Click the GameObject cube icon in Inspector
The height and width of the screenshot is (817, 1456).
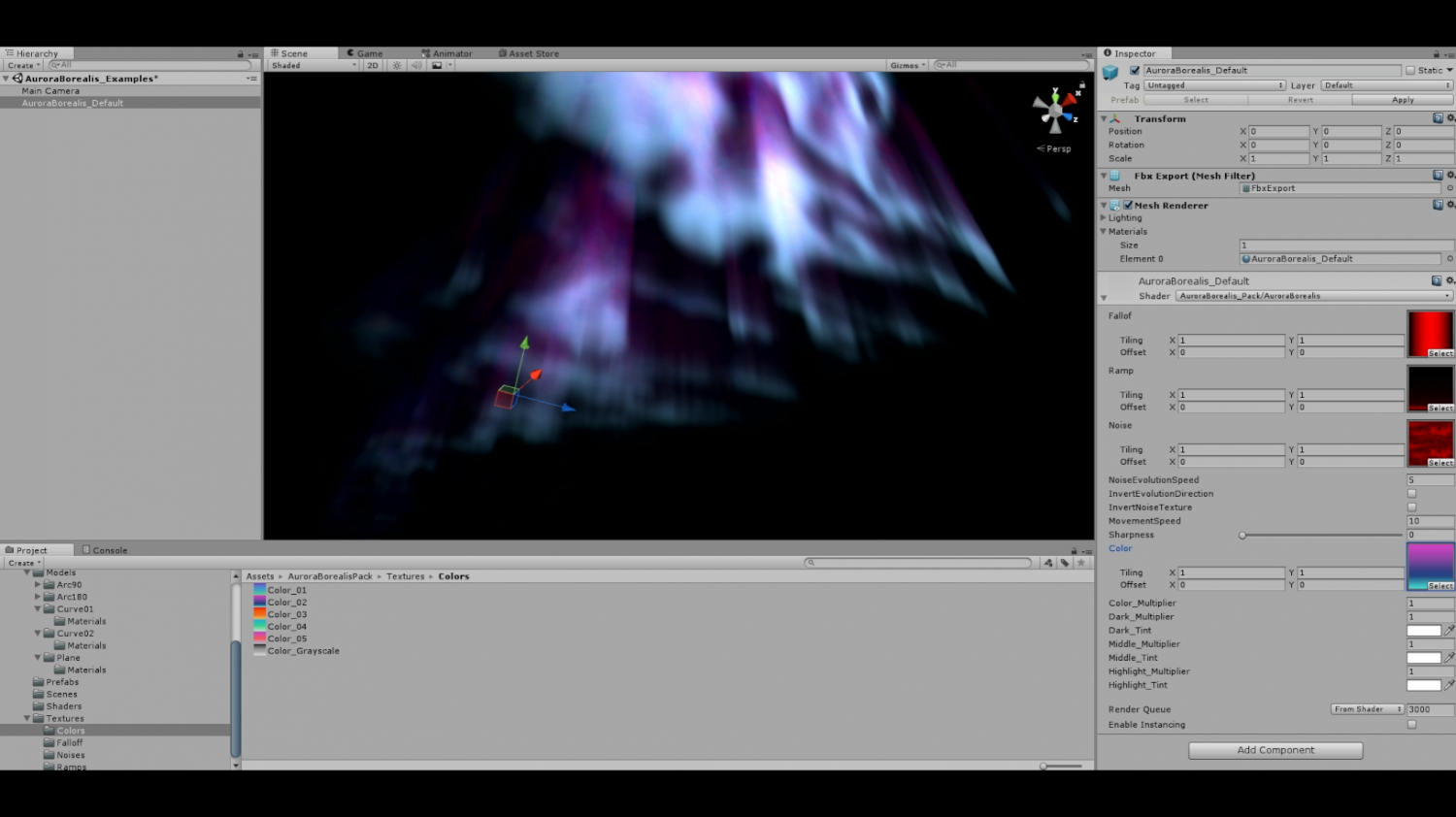click(x=1110, y=72)
